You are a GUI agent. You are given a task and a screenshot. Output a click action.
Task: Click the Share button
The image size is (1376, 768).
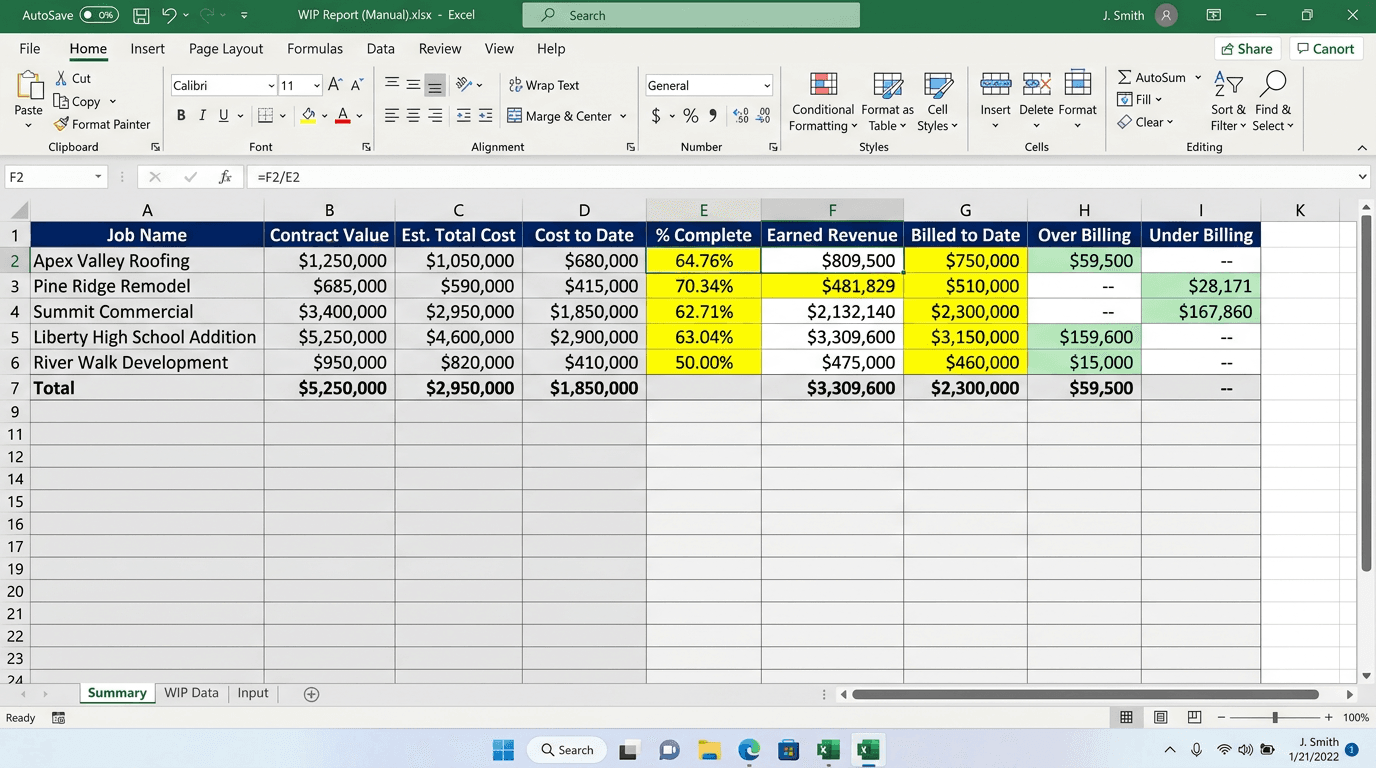pyautogui.click(x=1247, y=48)
